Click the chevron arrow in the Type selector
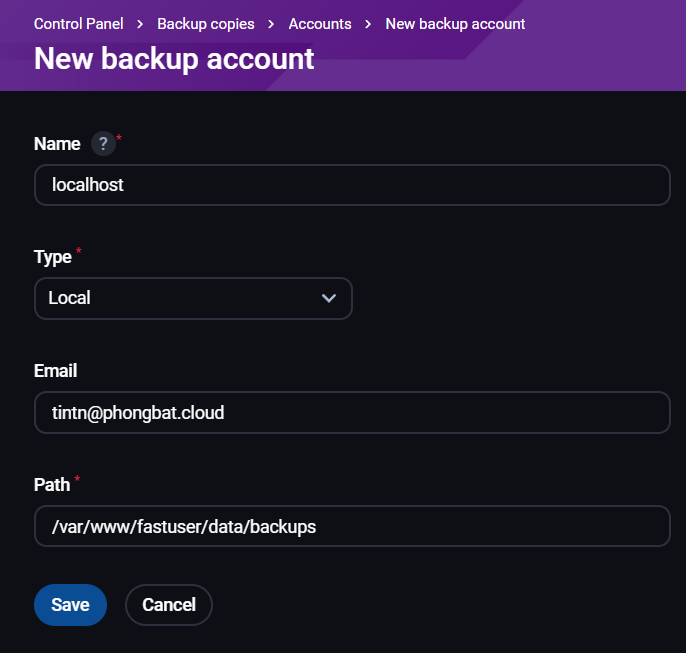The width and height of the screenshot is (686, 653). pyautogui.click(x=329, y=298)
